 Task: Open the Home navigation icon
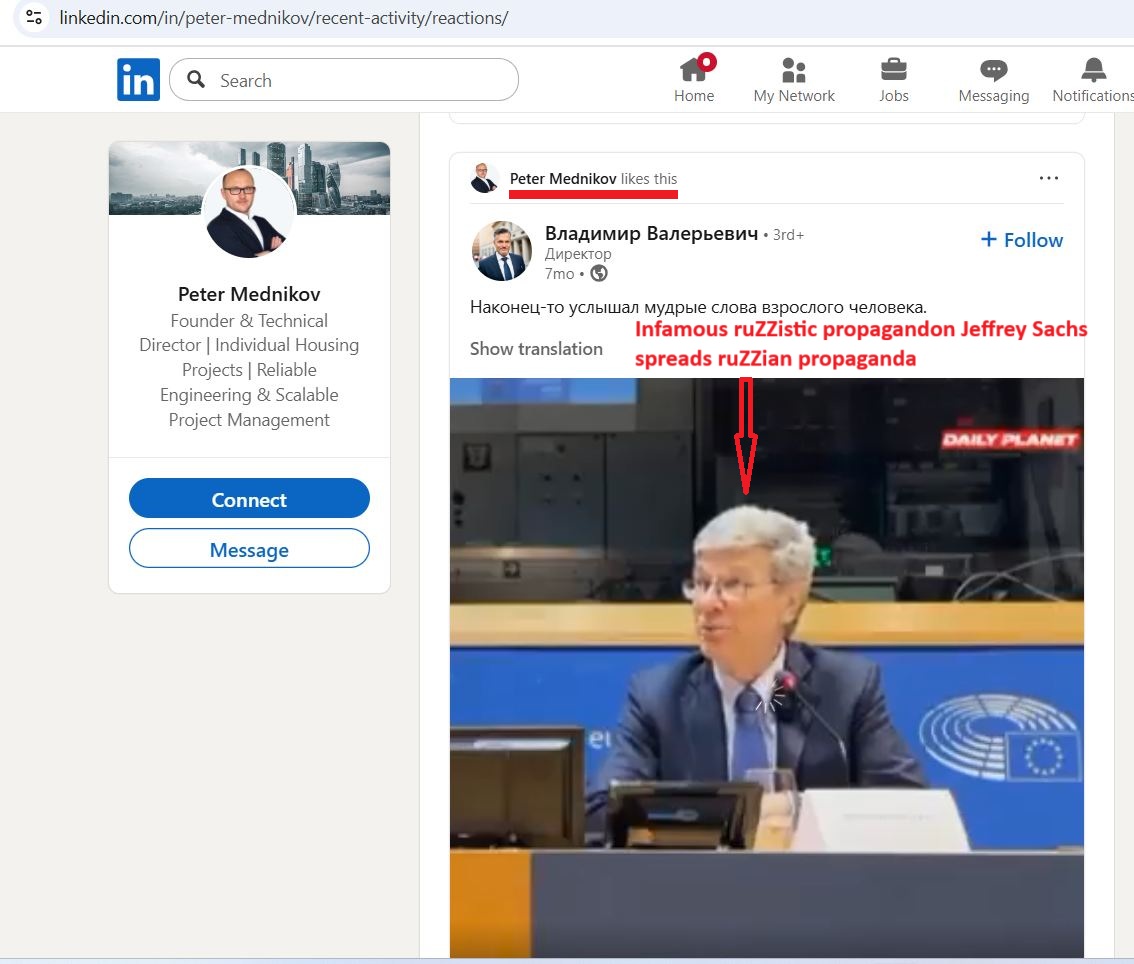pyautogui.click(x=694, y=70)
